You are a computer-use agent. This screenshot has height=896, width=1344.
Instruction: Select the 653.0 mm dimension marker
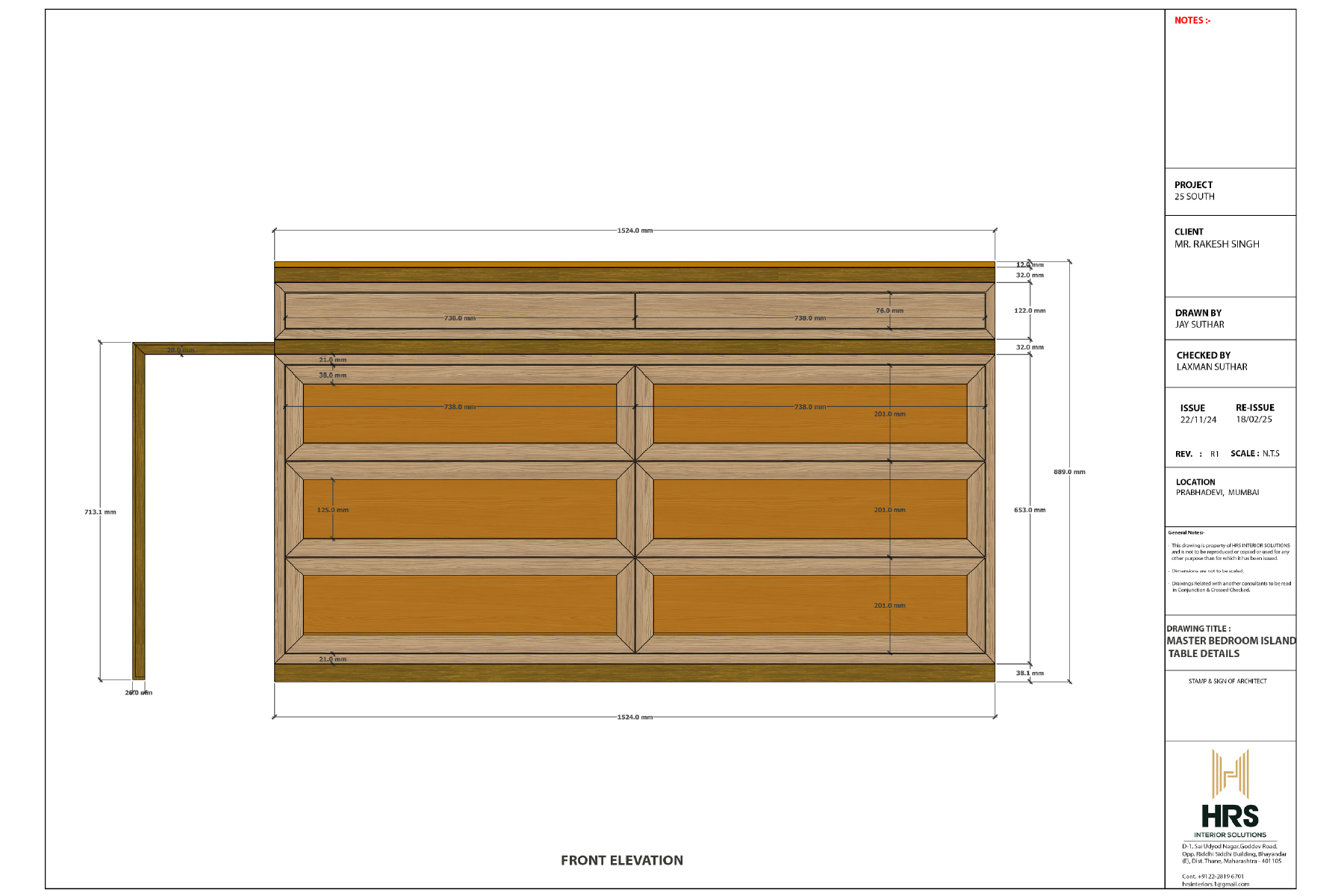1029,508
